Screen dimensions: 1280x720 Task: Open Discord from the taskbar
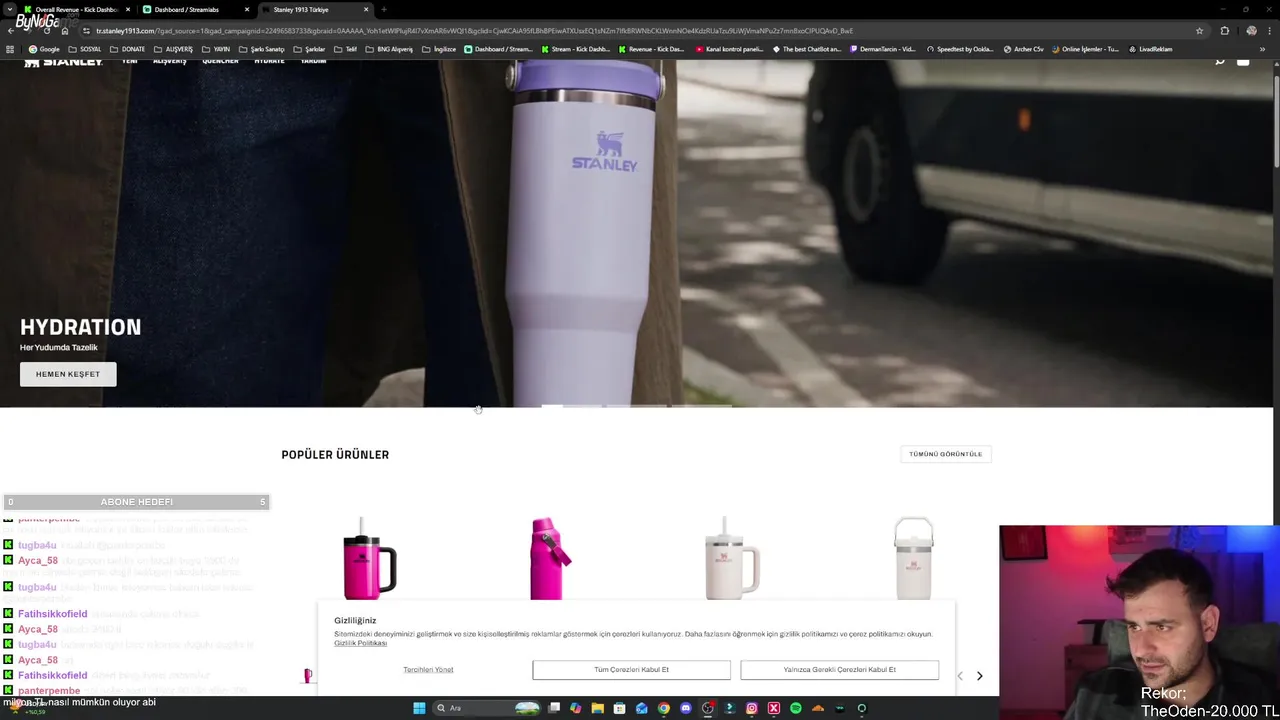[686, 708]
